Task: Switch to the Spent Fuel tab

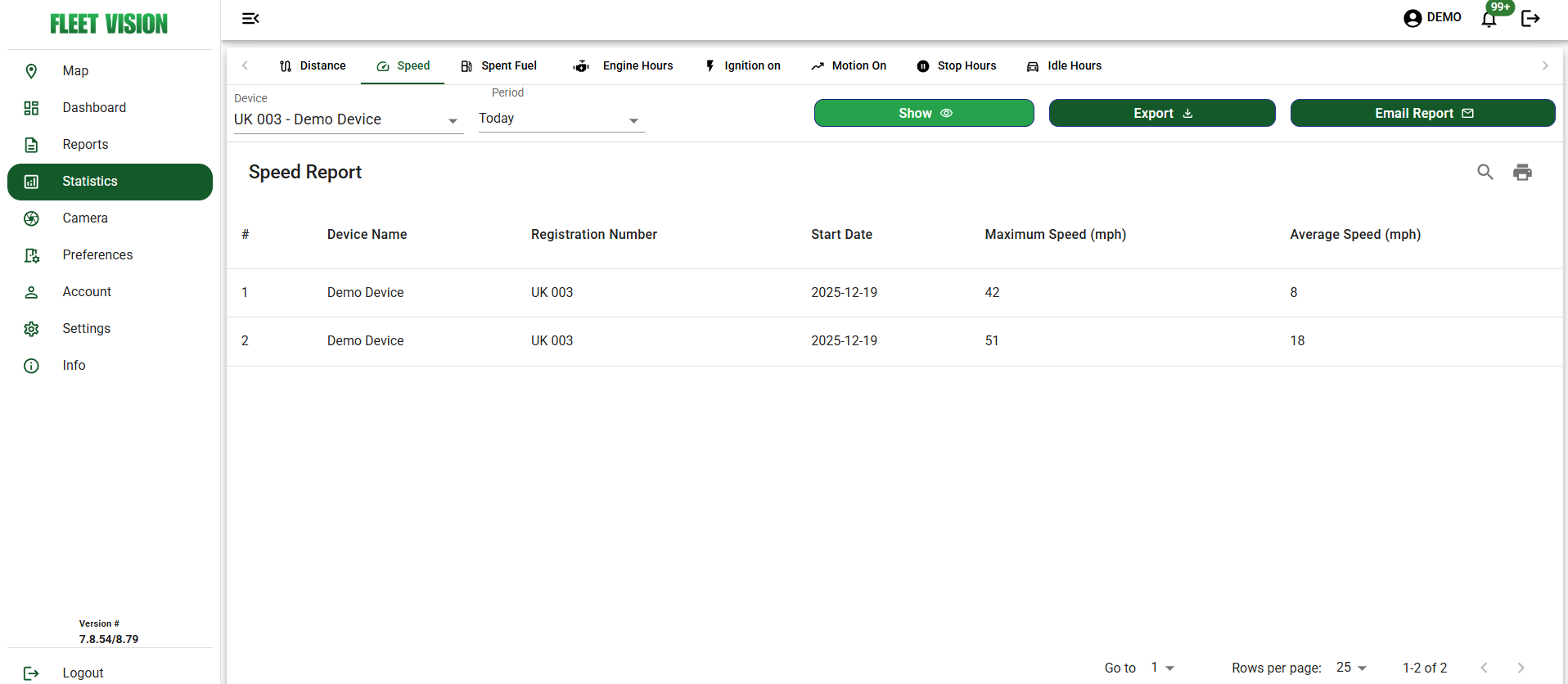Action: point(499,66)
